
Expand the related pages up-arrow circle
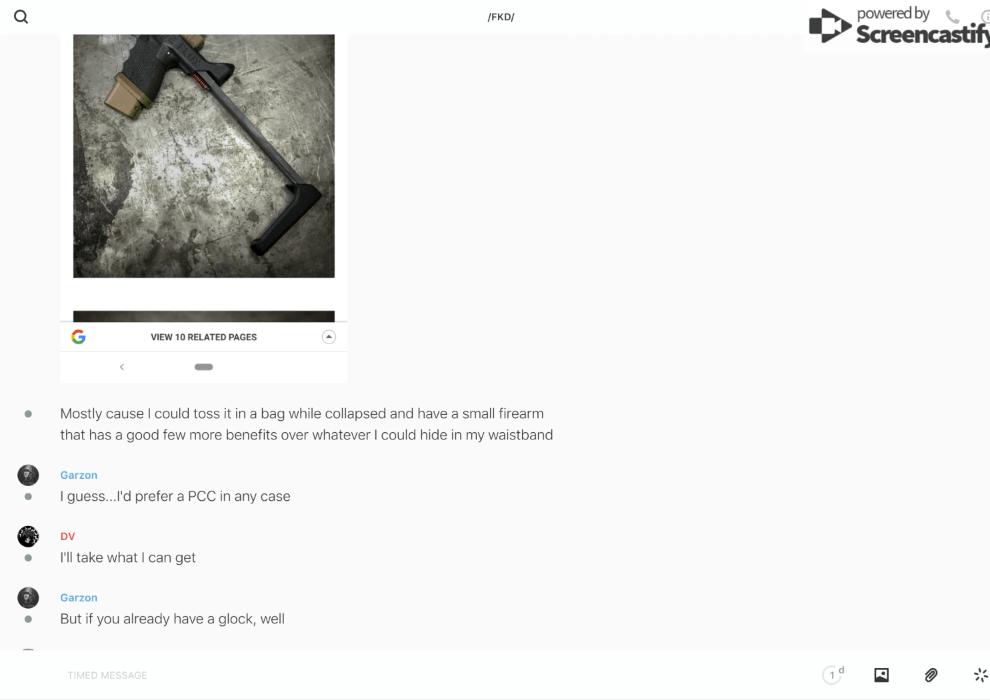pyautogui.click(x=328, y=336)
